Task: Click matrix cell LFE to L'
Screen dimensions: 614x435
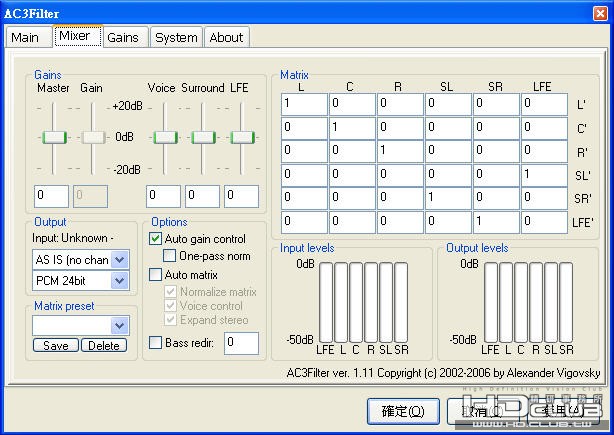Action: 544,104
